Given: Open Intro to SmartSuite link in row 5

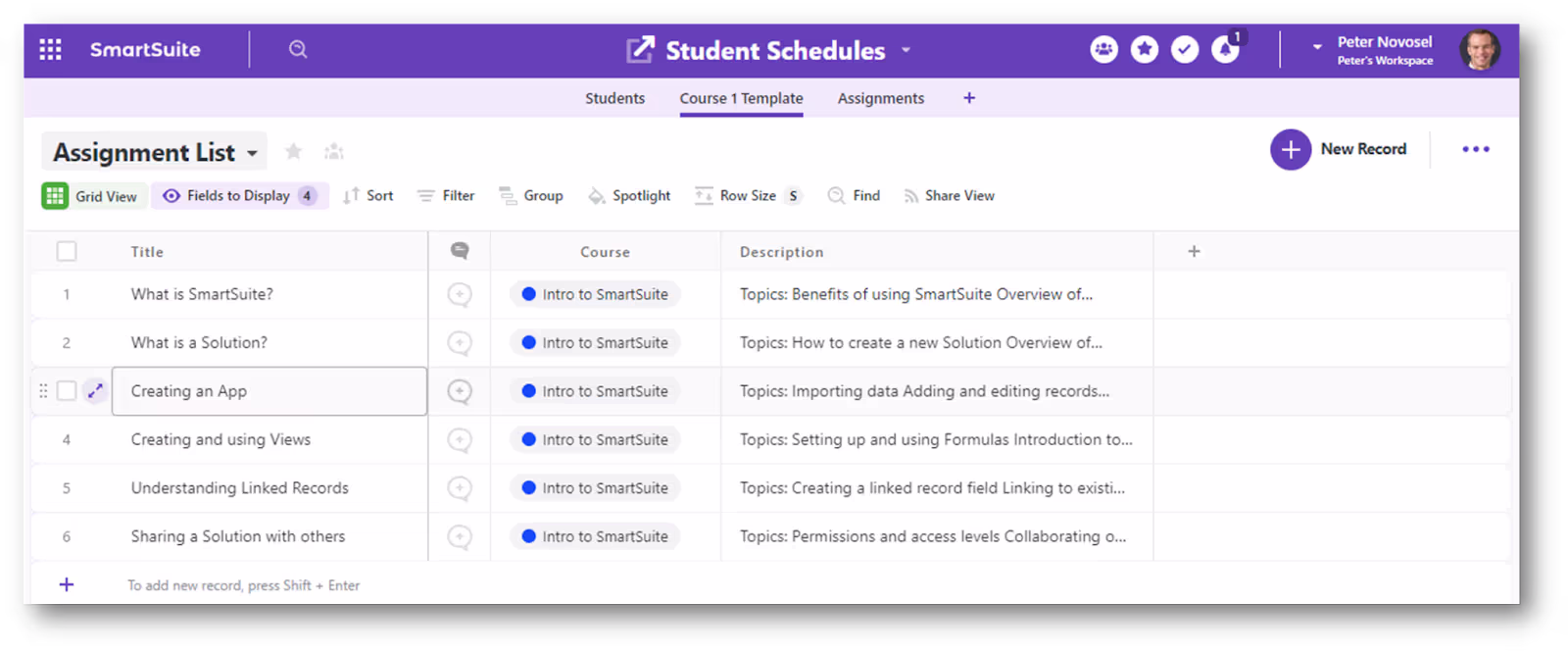Looking at the screenshot, I should (595, 488).
